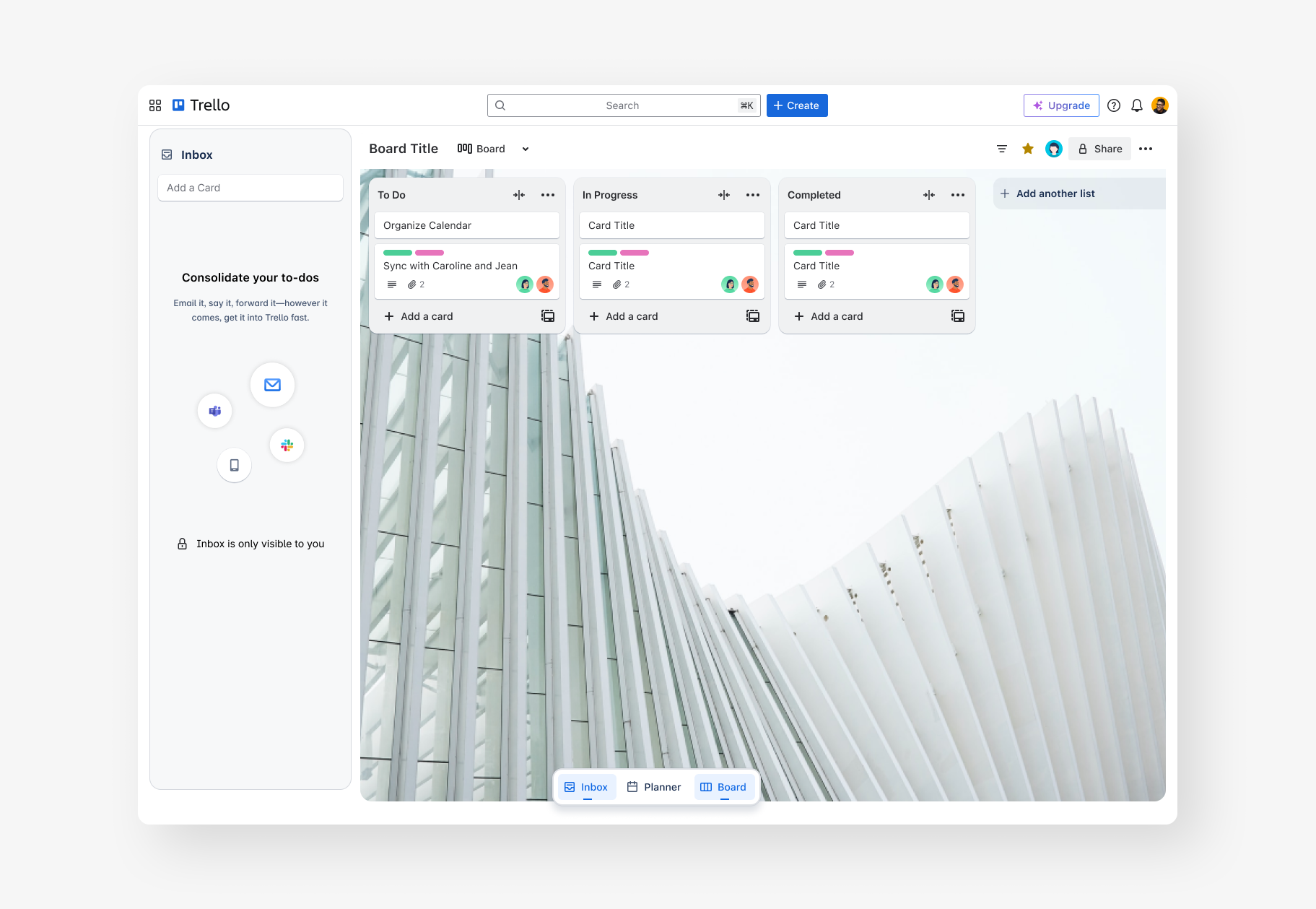
Task: Collapse the Completed list
Action: 929,195
